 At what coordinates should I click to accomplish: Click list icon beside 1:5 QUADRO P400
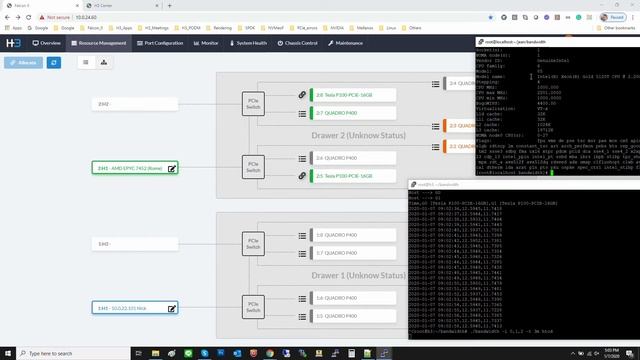click(302, 317)
